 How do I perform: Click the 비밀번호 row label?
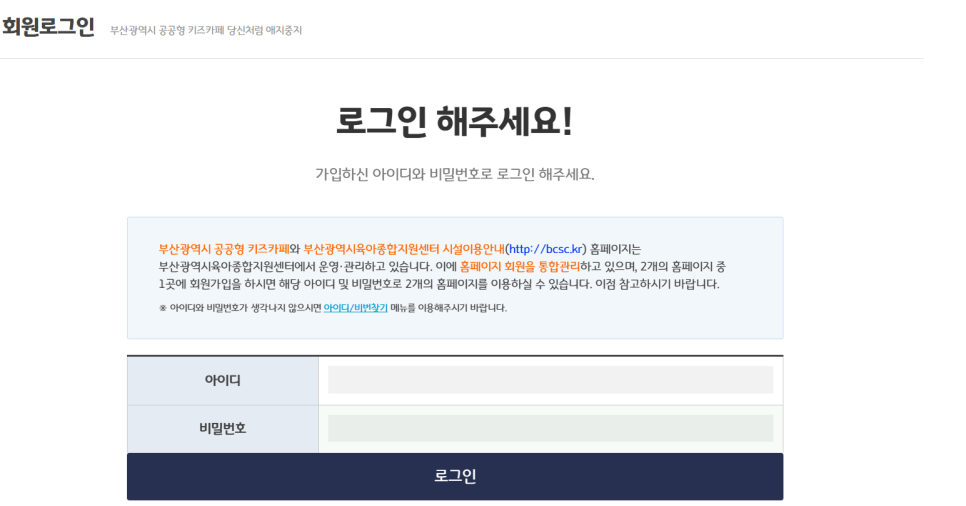tap(222, 428)
